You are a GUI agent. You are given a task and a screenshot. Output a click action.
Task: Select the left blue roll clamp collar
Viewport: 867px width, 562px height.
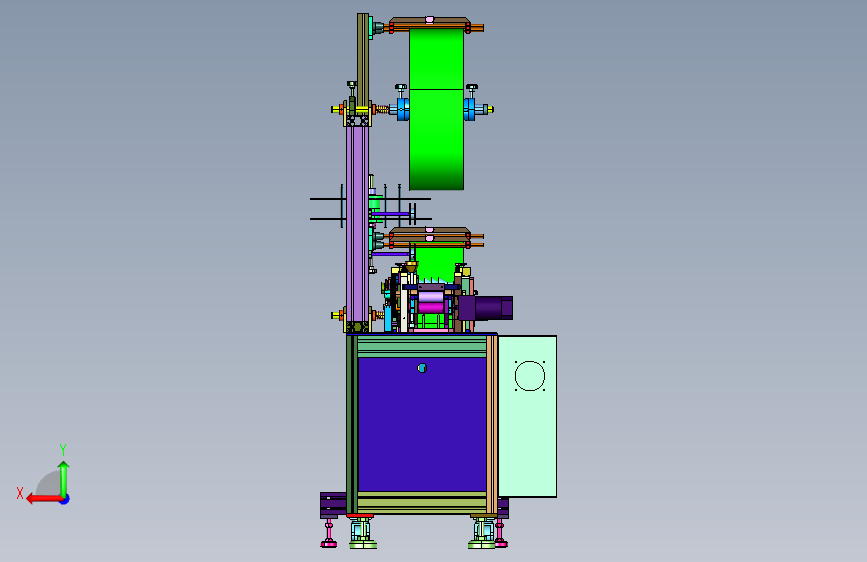pos(403,109)
